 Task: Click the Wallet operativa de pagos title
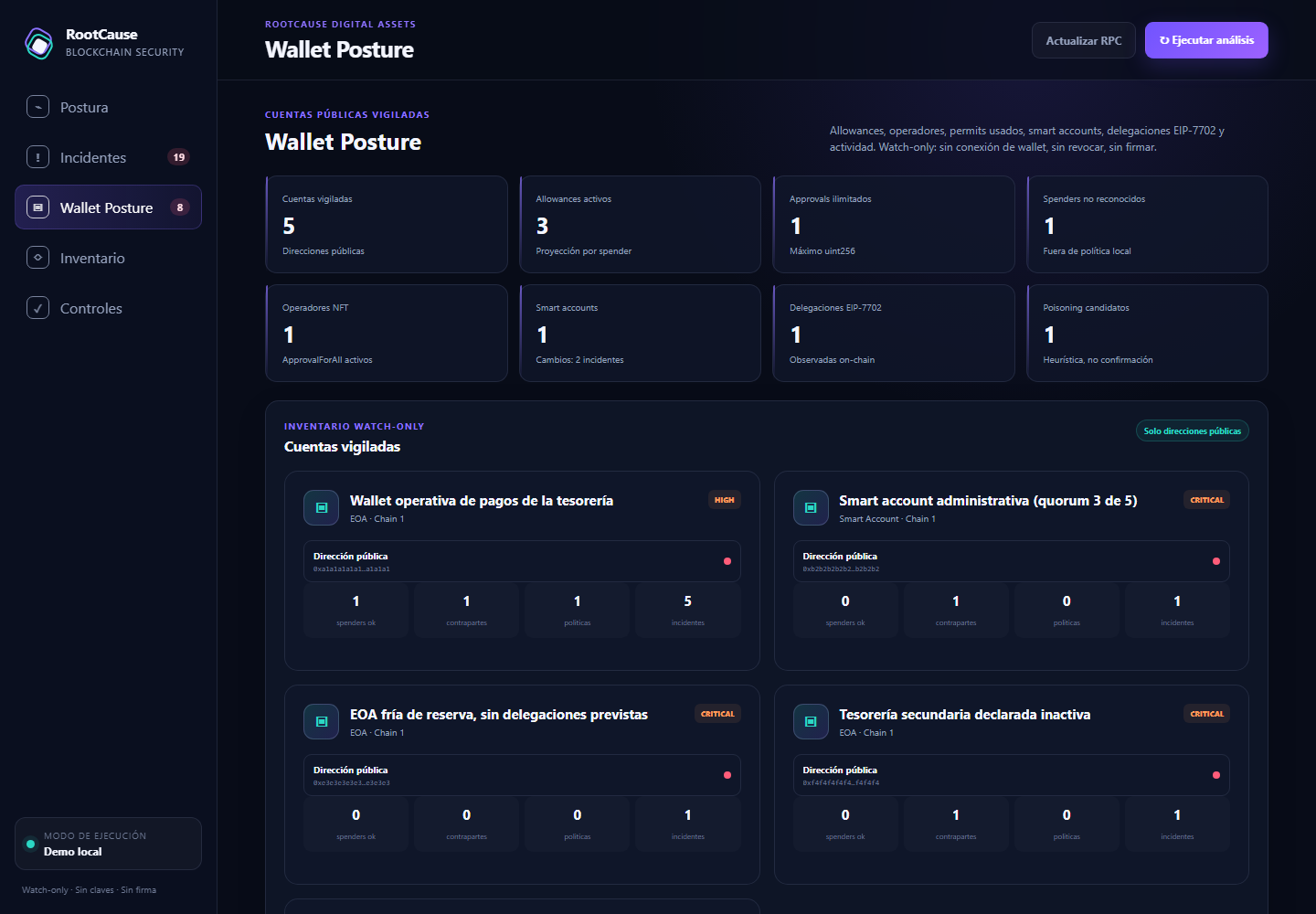tap(482, 501)
